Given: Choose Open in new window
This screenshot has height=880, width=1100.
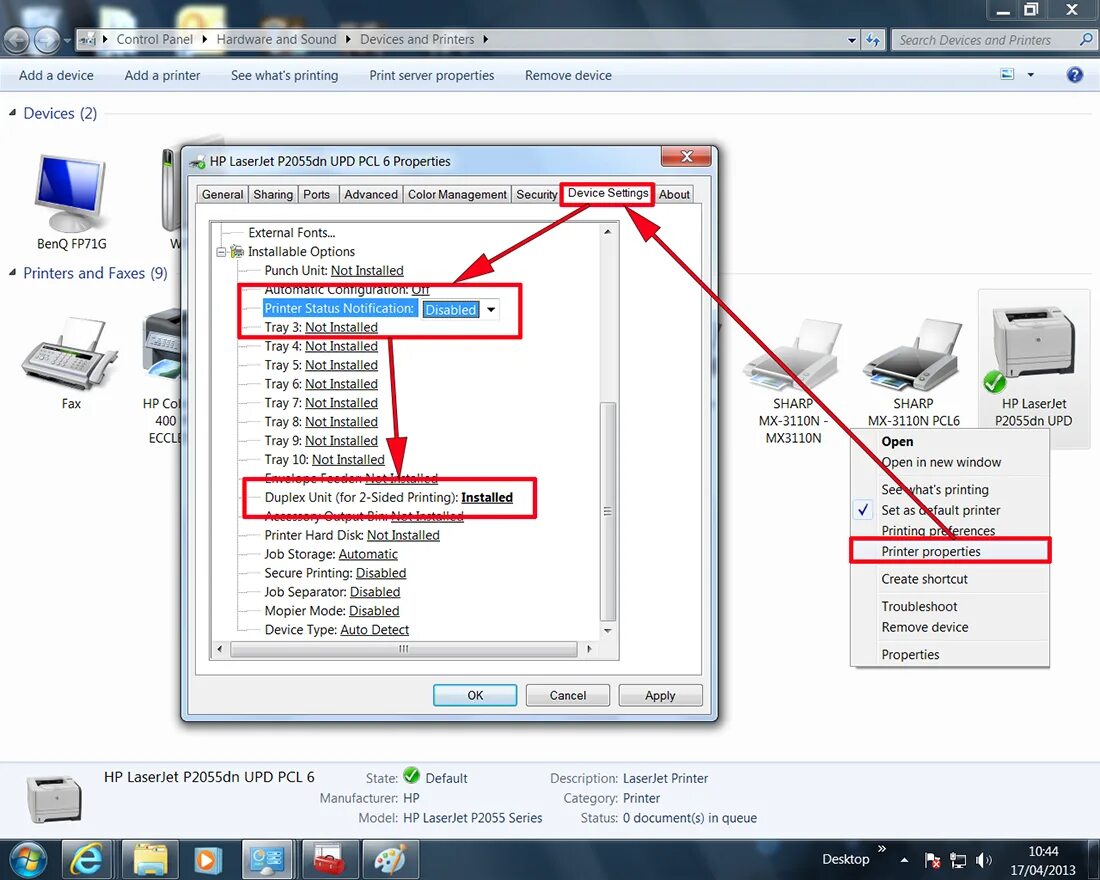Looking at the screenshot, I should (950, 462).
